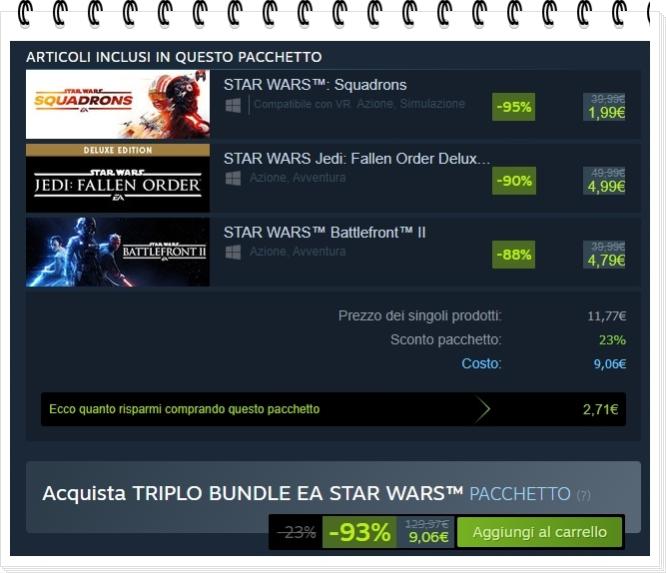Open the Jedi: Fallen Order Deluxe thumbnail

tap(118, 178)
